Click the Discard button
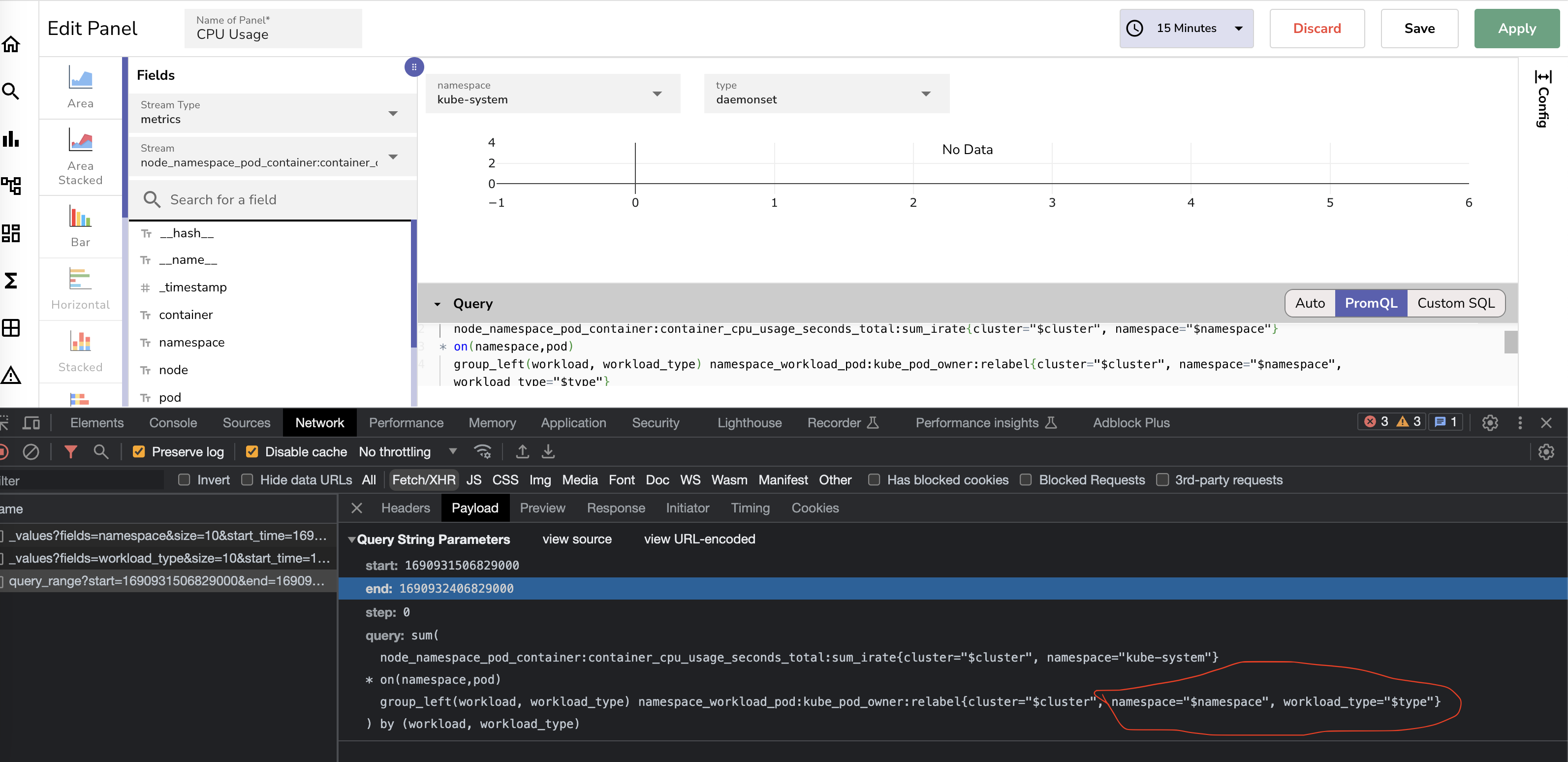Image resolution: width=1568 pixels, height=762 pixels. tap(1317, 28)
